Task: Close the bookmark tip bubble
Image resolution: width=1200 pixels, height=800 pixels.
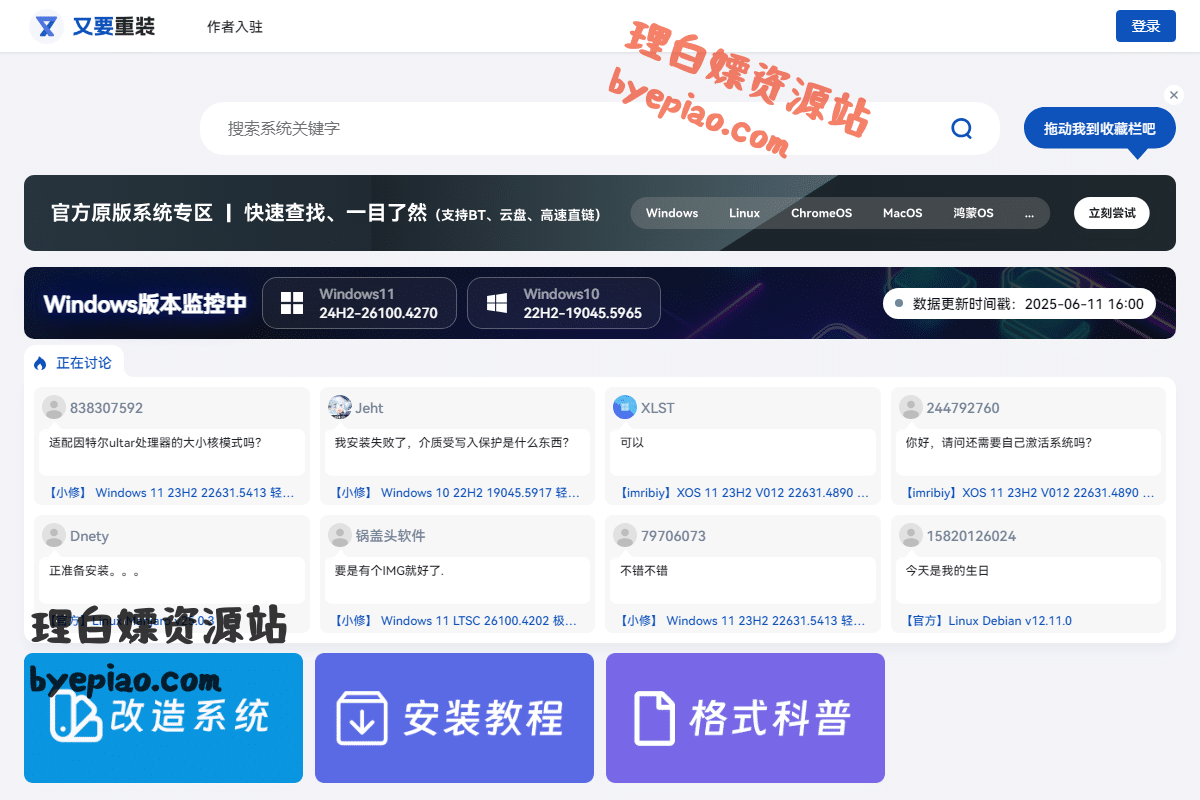Action: [1174, 95]
